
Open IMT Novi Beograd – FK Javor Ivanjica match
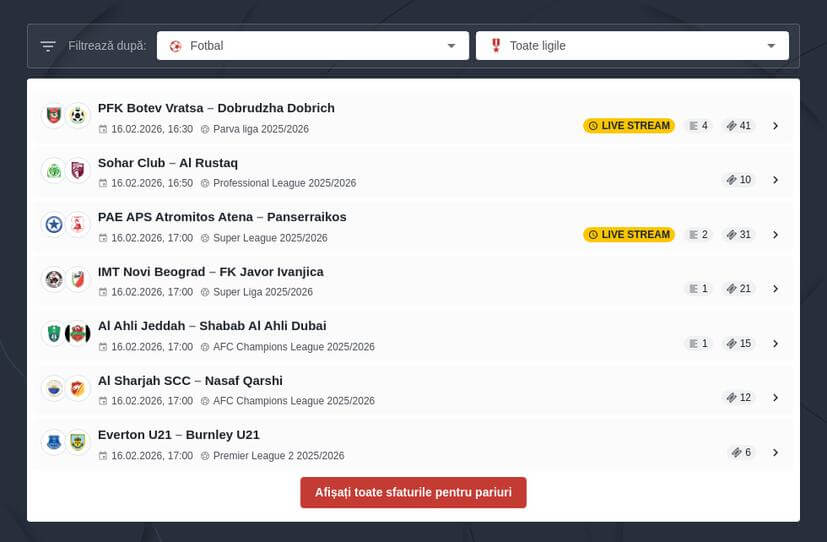pyautogui.click(x=210, y=271)
